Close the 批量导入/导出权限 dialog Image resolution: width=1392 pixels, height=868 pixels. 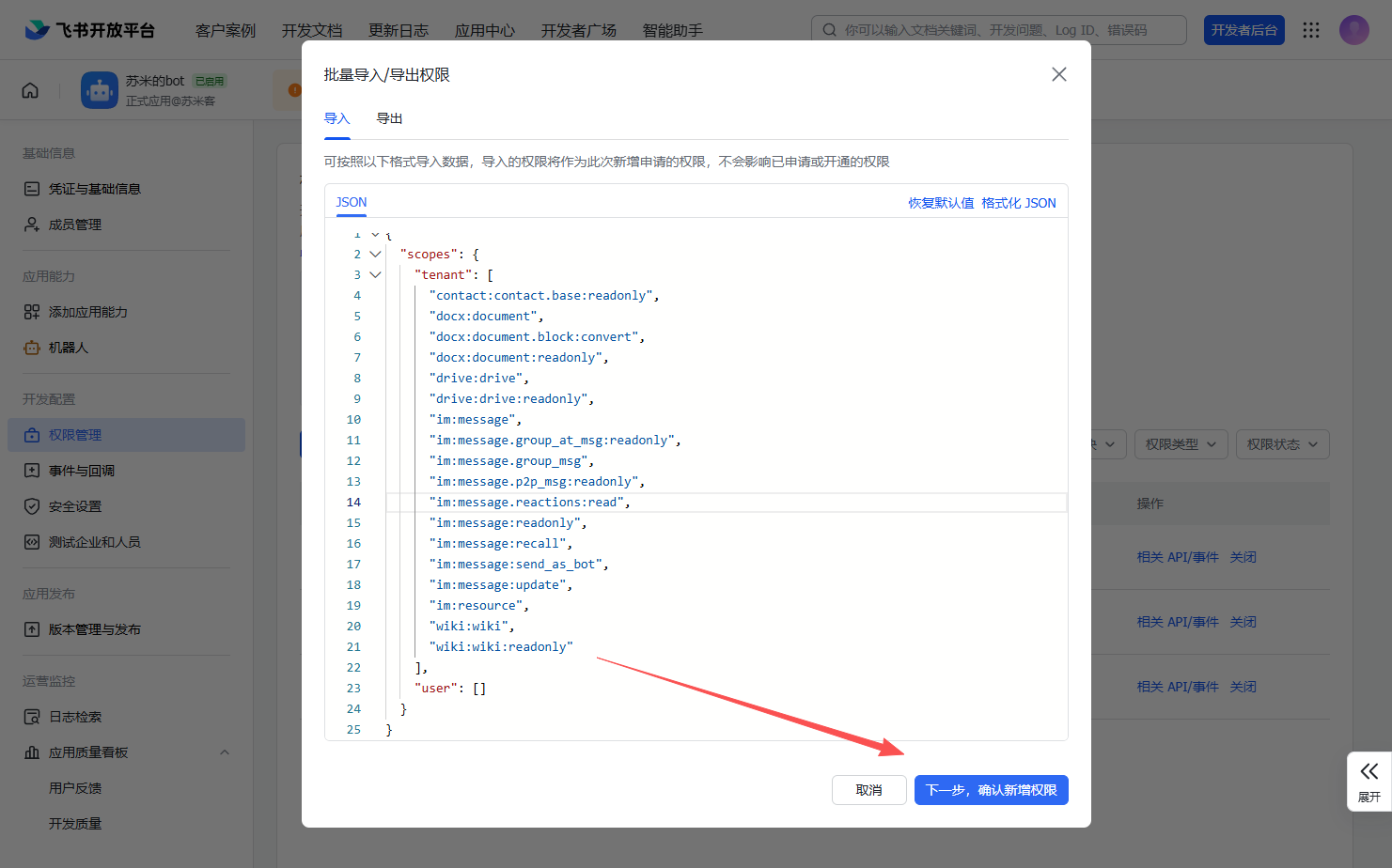pos(1058,74)
